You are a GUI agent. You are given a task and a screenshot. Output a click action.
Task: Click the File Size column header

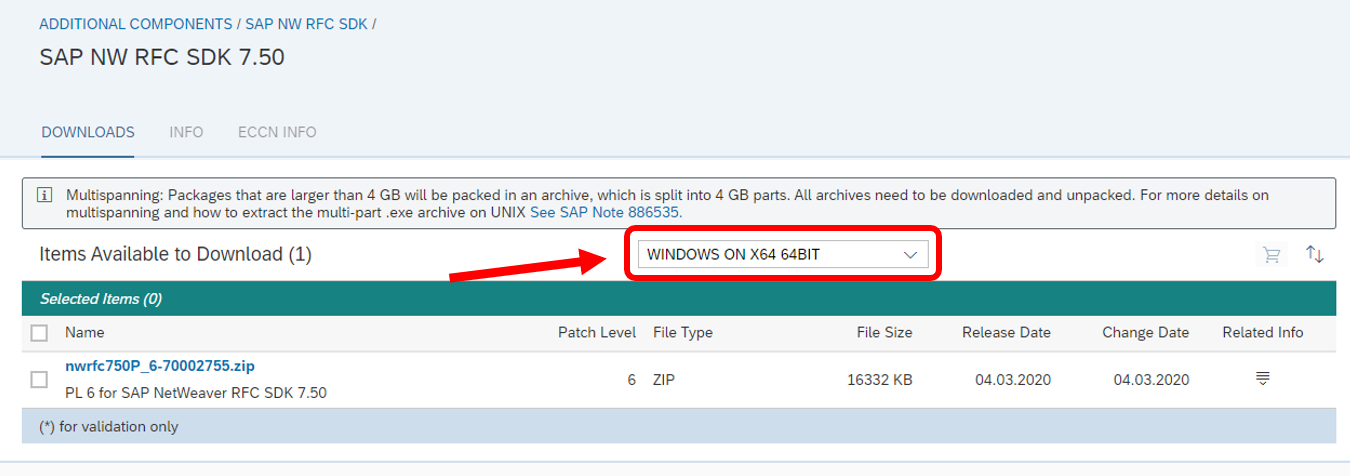(884, 332)
